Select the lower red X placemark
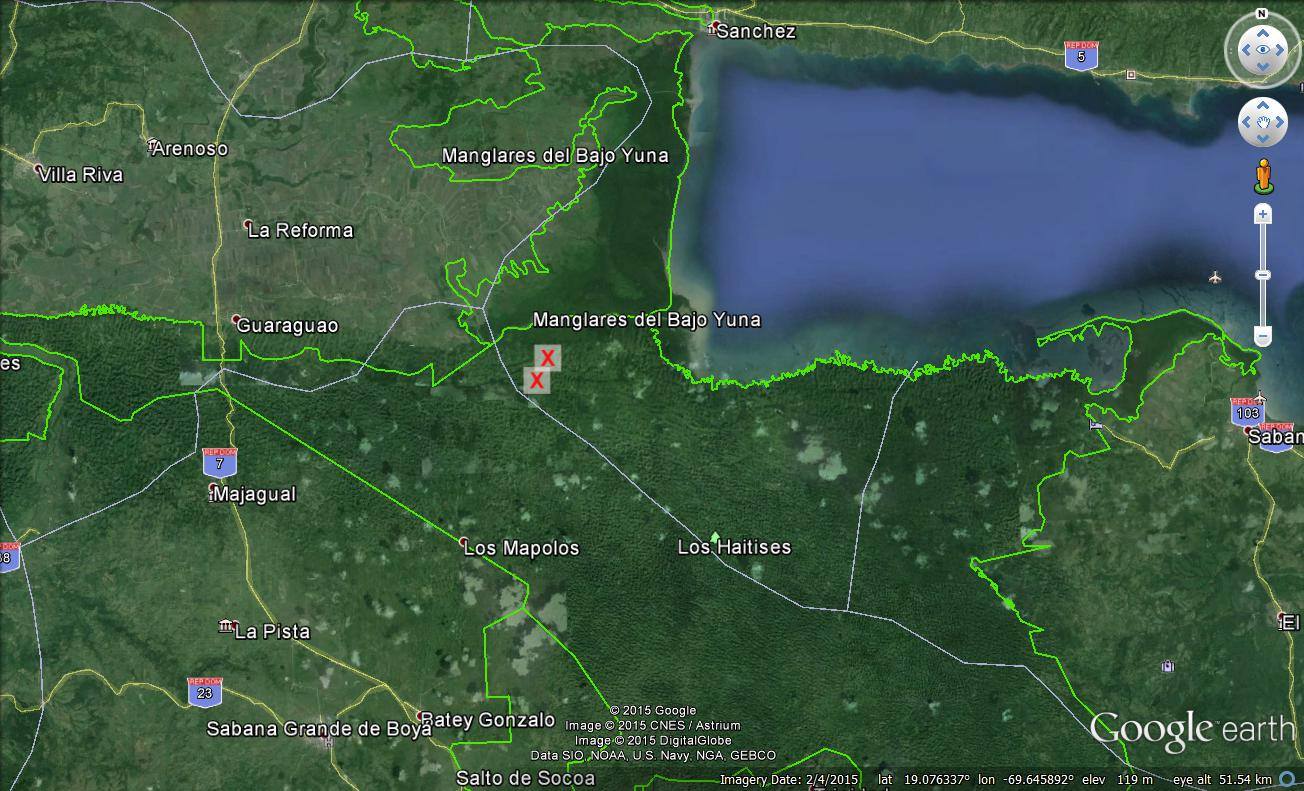The width and height of the screenshot is (1304, 791). [537, 381]
